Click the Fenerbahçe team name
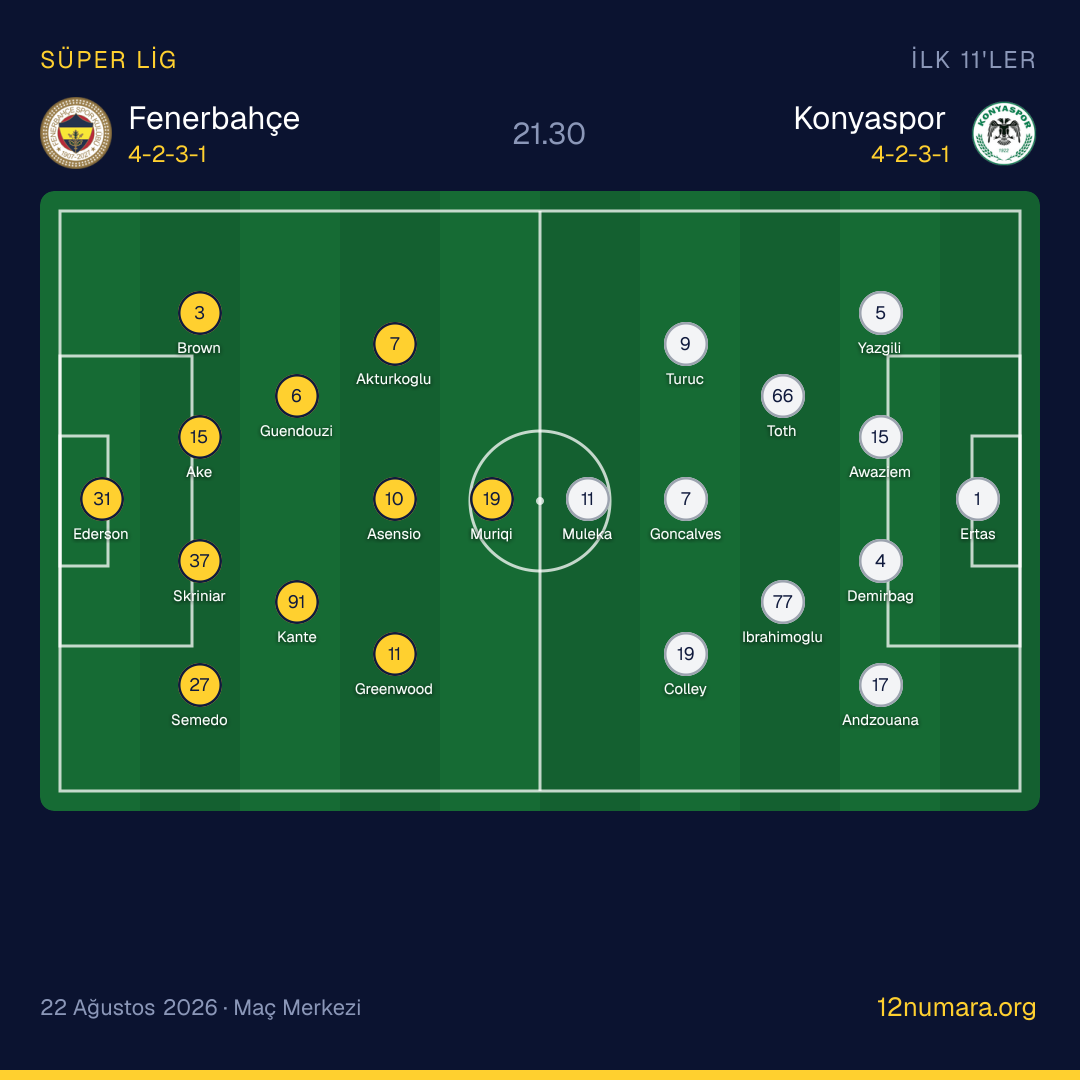The image size is (1080, 1080). (214, 118)
